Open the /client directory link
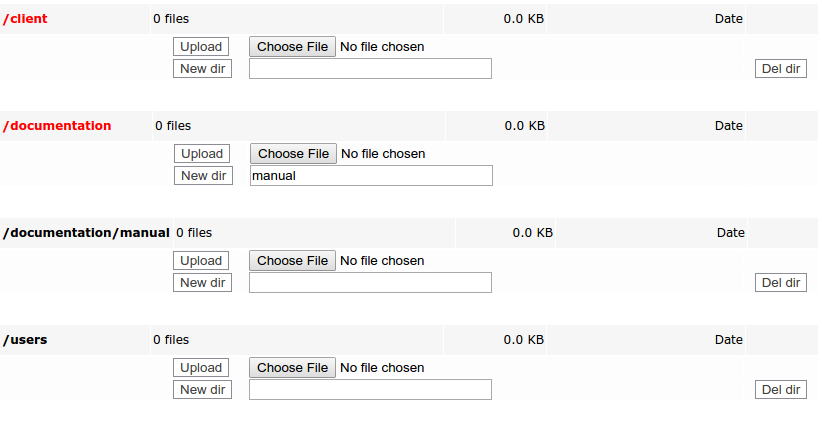This screenshot has width=822, height=440. click(26, 19)
